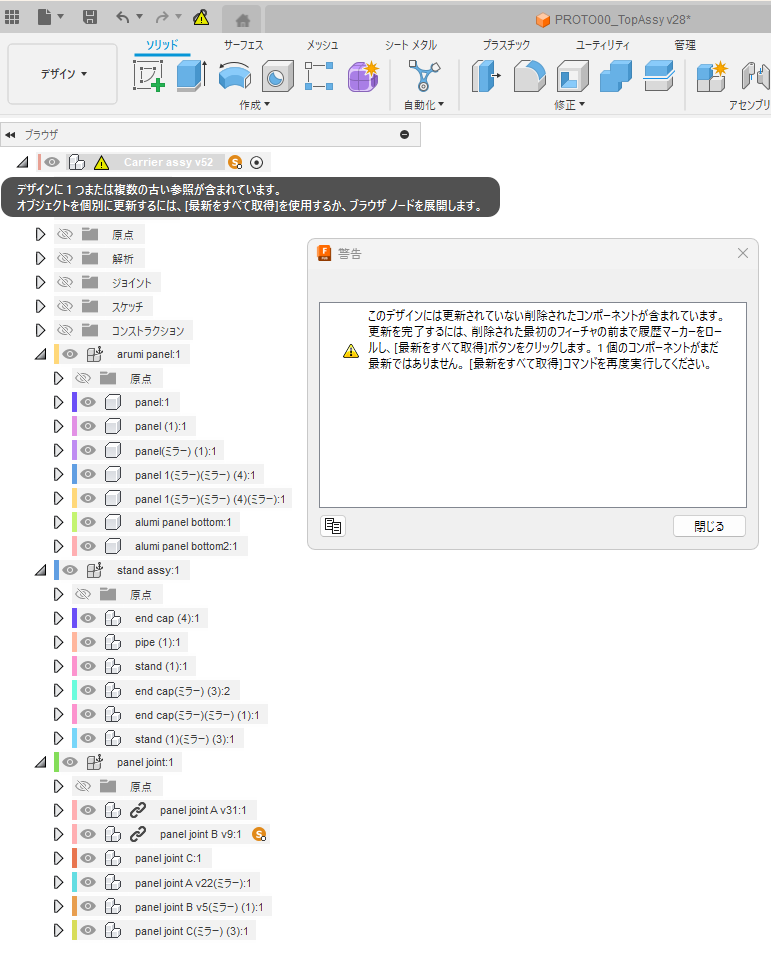Collapse the panel joint:1 node
Image resolution: width=771 pixels, height=978 pixels.
click(x=41, y=762)
